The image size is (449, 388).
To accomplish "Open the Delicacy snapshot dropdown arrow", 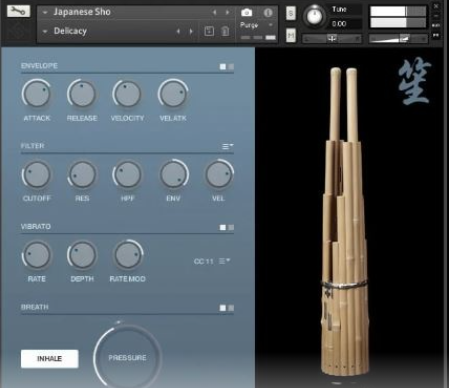I will [45, 31].
